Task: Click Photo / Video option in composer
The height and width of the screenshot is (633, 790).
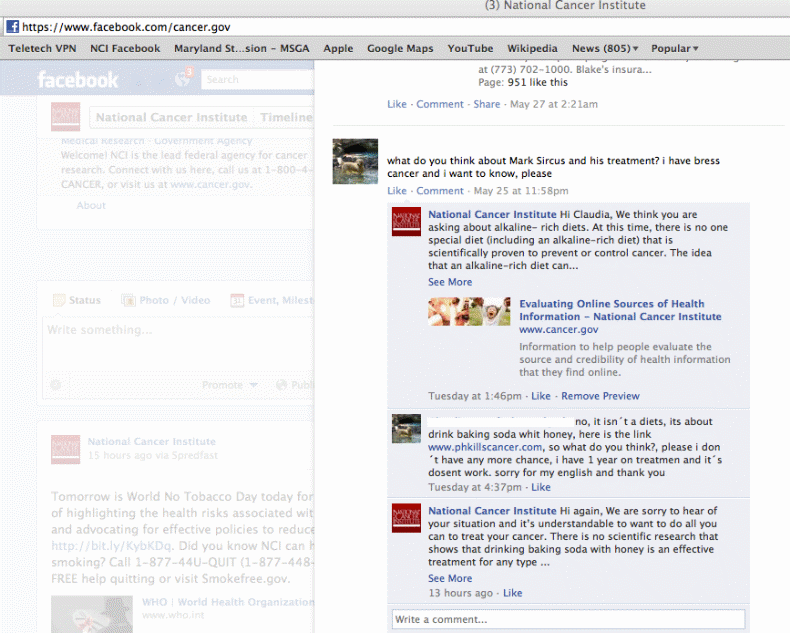Action: pyautogui.click(x=174, y=300)
